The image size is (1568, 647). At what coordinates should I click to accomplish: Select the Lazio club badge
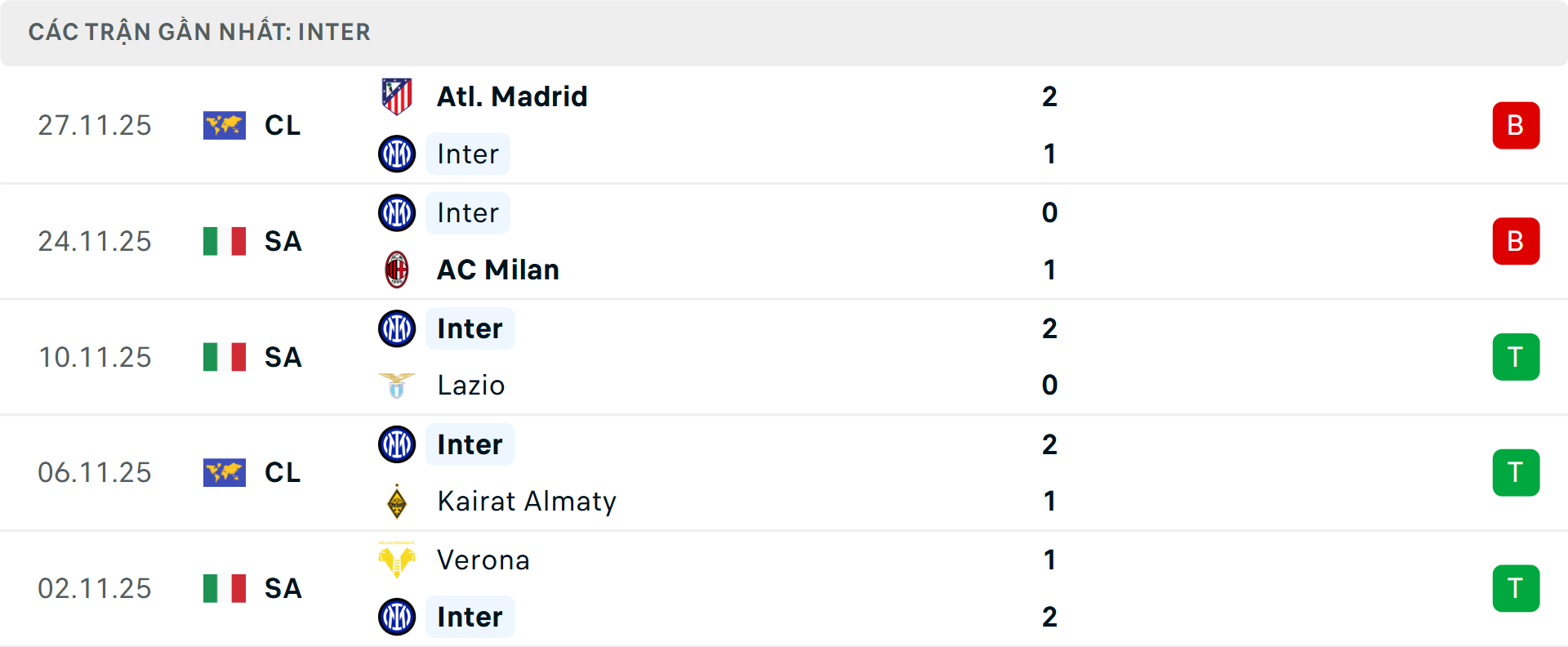[x=397, y=385]
